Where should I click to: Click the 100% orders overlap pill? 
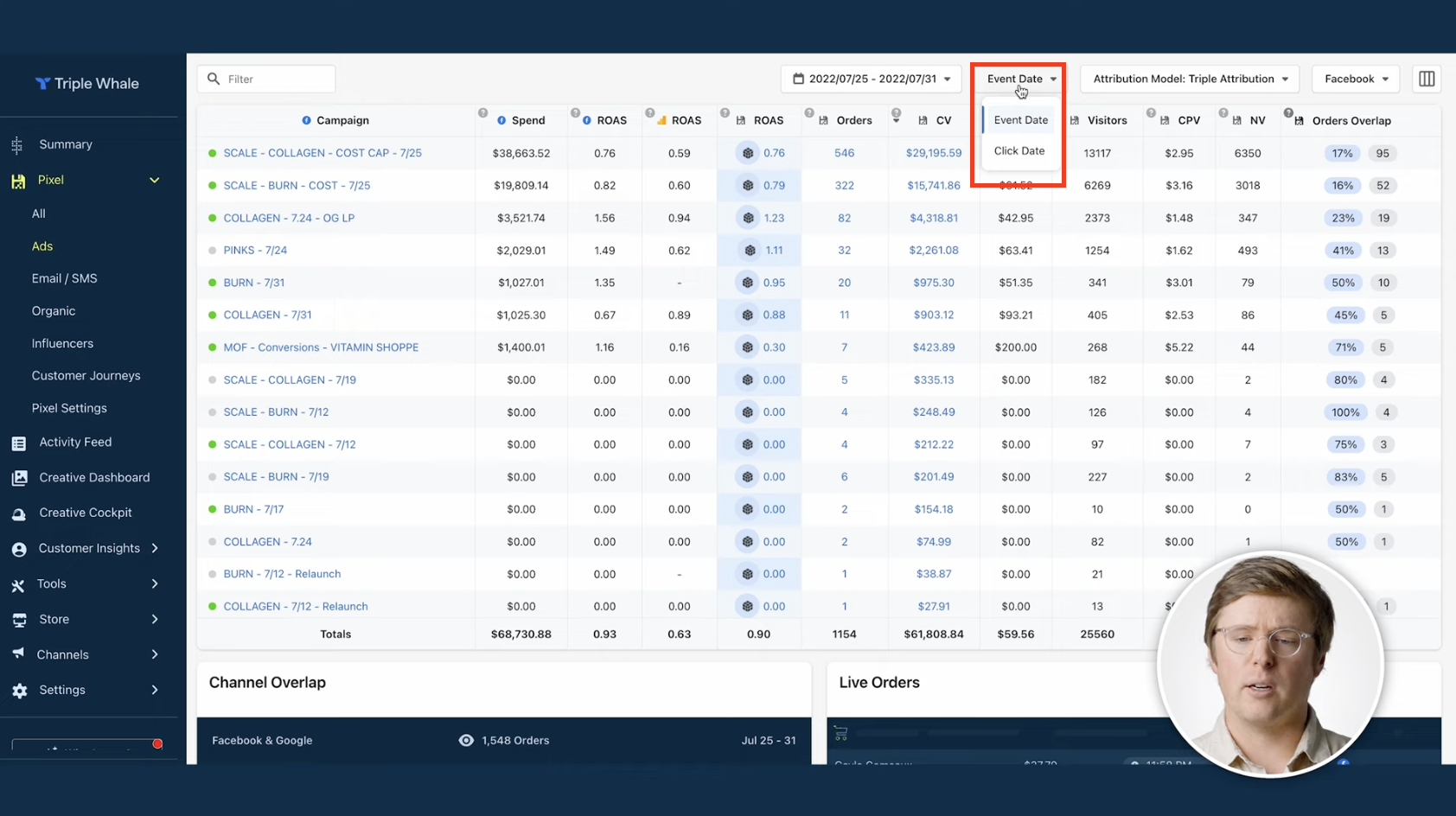click(1345, 412)
